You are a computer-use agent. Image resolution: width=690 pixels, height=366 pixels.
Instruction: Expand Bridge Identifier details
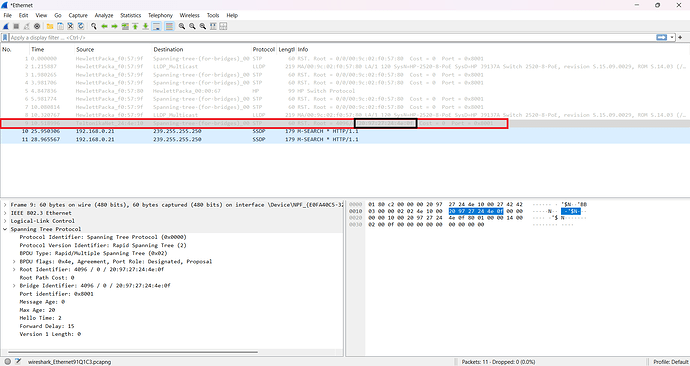15,285
